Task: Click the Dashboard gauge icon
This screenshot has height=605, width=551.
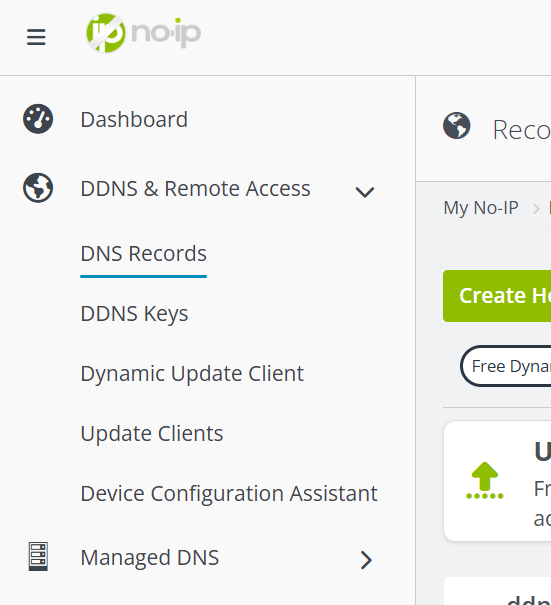Action: (x=38, y=119)
